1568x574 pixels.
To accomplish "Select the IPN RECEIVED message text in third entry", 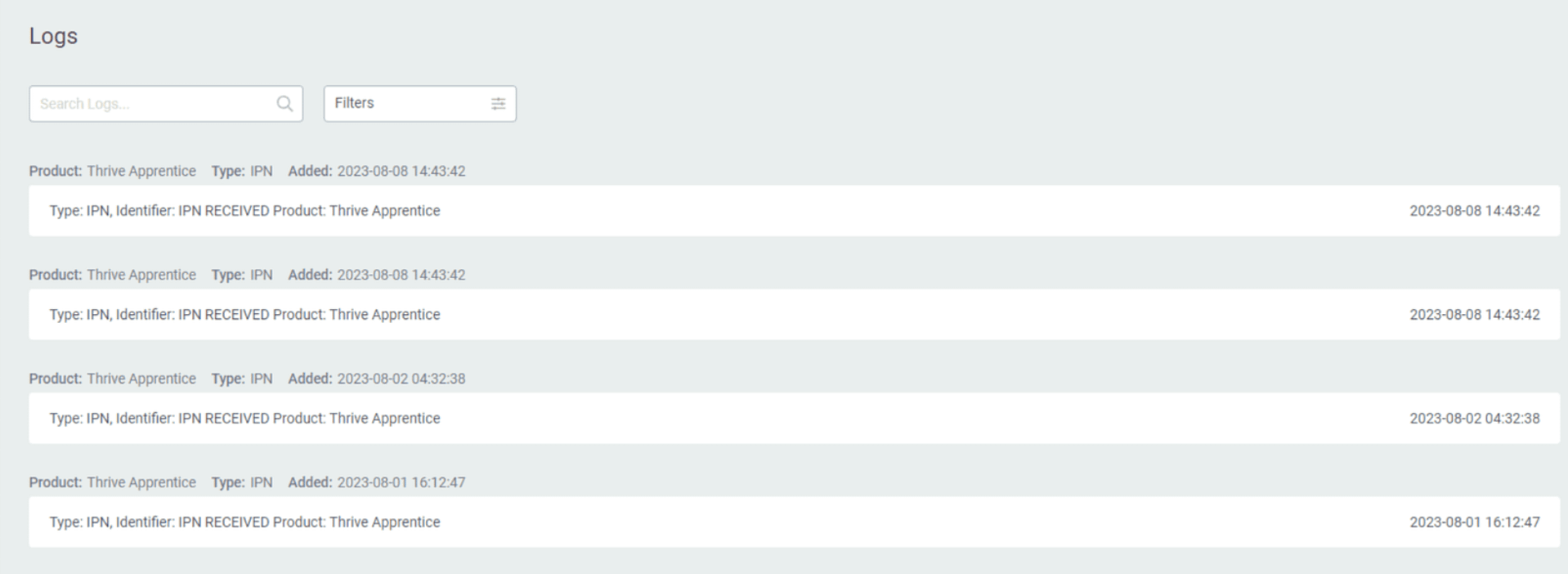I will [244, 418].
